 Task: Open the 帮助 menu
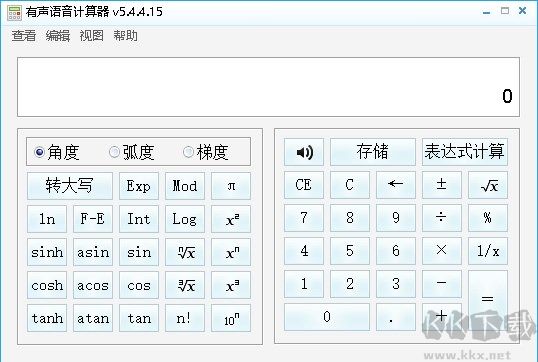pos(126,35)
